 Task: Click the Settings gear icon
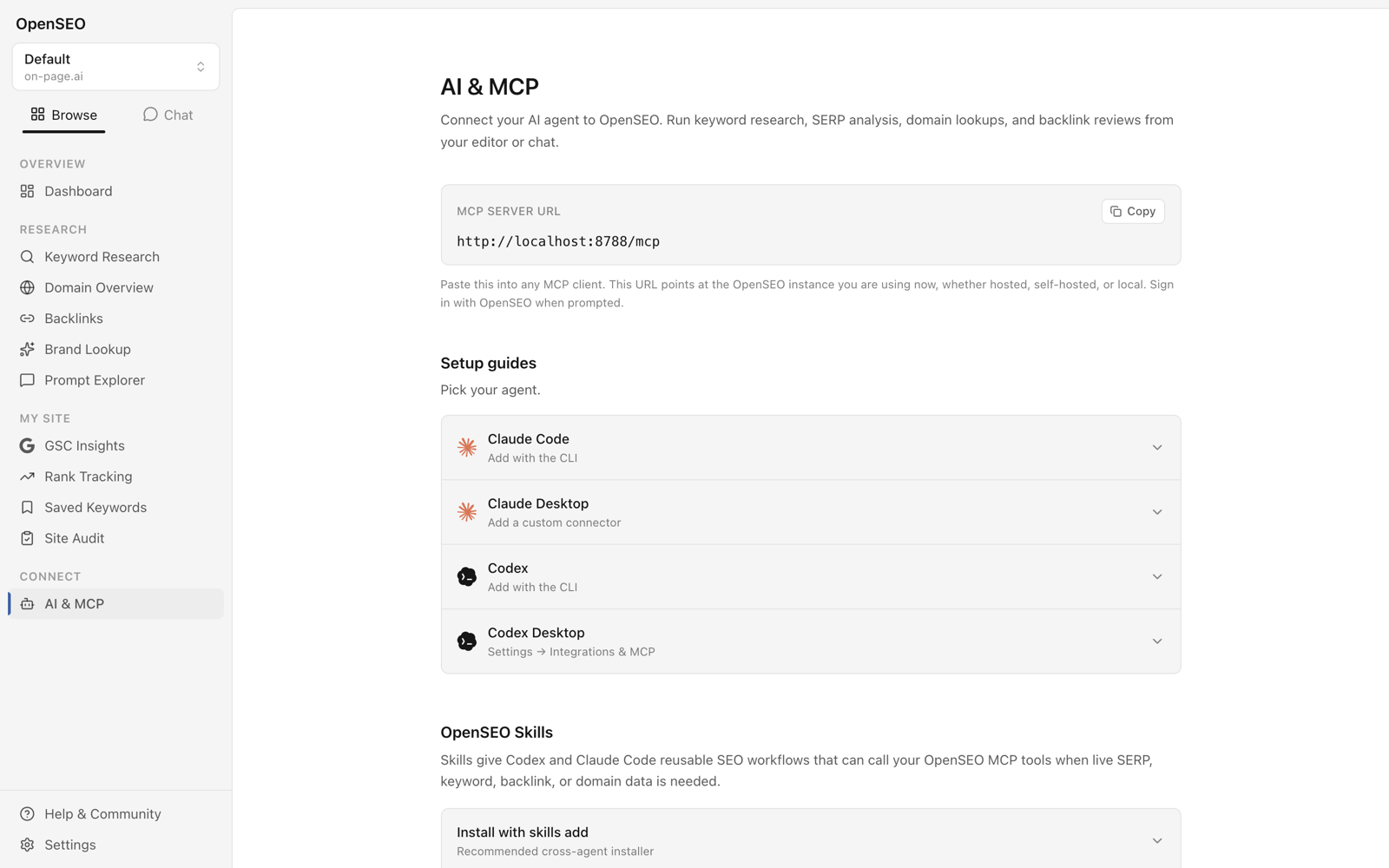pos(27,845)
